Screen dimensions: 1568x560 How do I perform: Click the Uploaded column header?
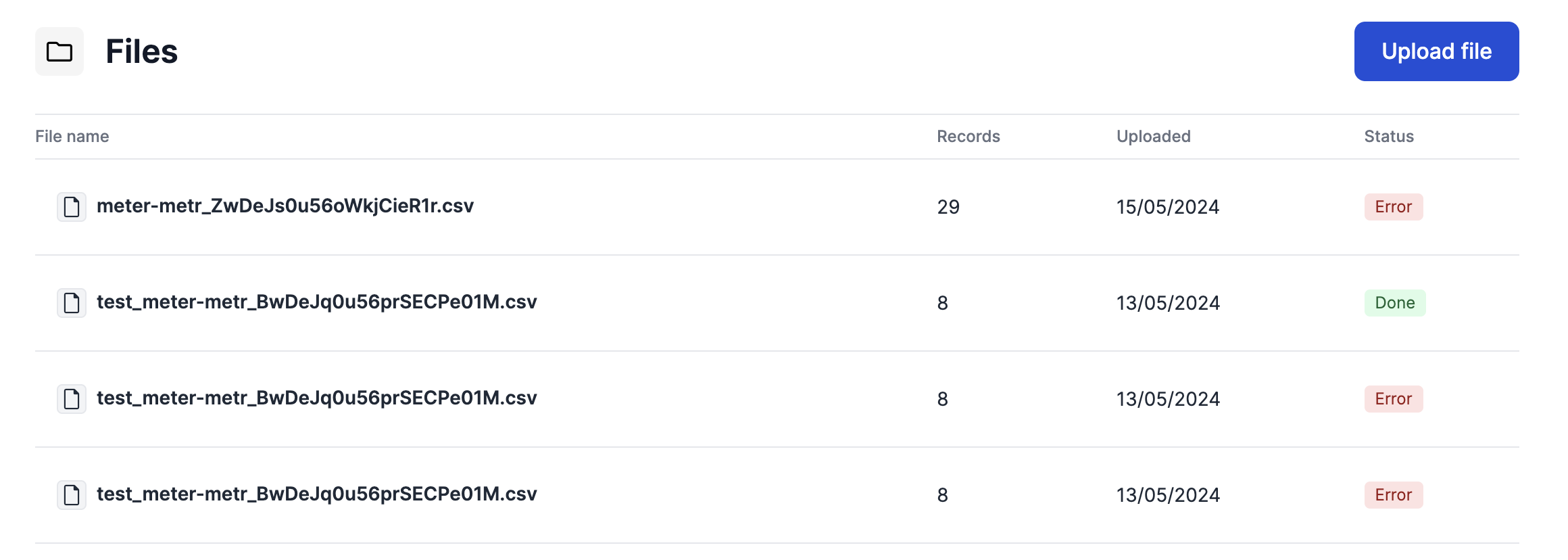coord(1153,137)
